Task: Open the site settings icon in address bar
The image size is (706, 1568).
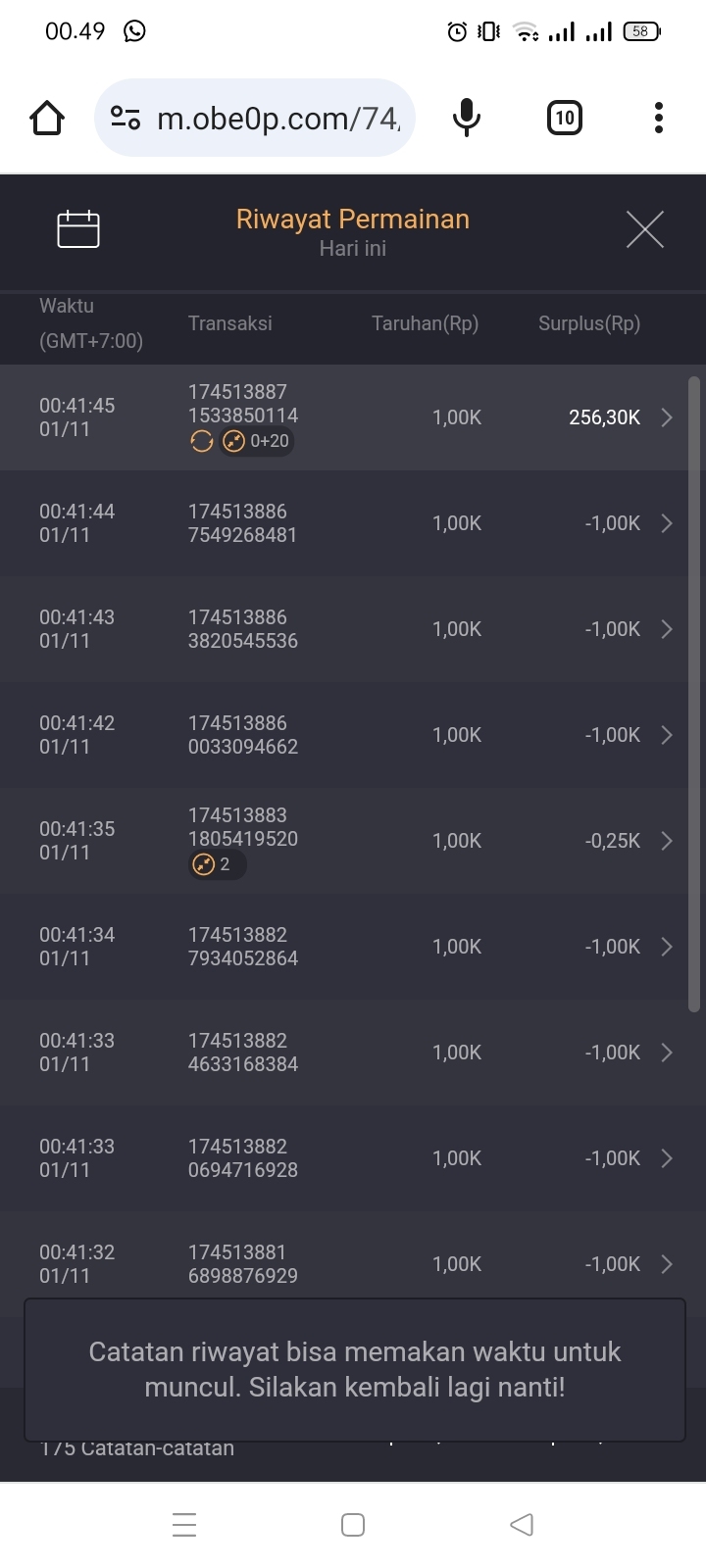Action: click(x=126, y=119)
